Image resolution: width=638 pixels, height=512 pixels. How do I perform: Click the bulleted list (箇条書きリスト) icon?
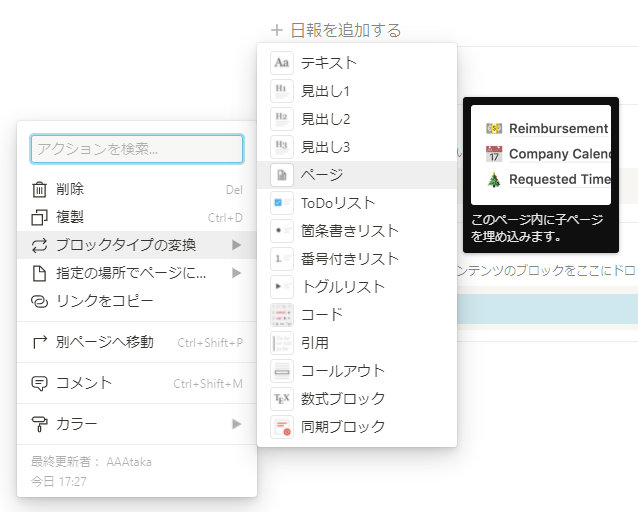[282, 231]
